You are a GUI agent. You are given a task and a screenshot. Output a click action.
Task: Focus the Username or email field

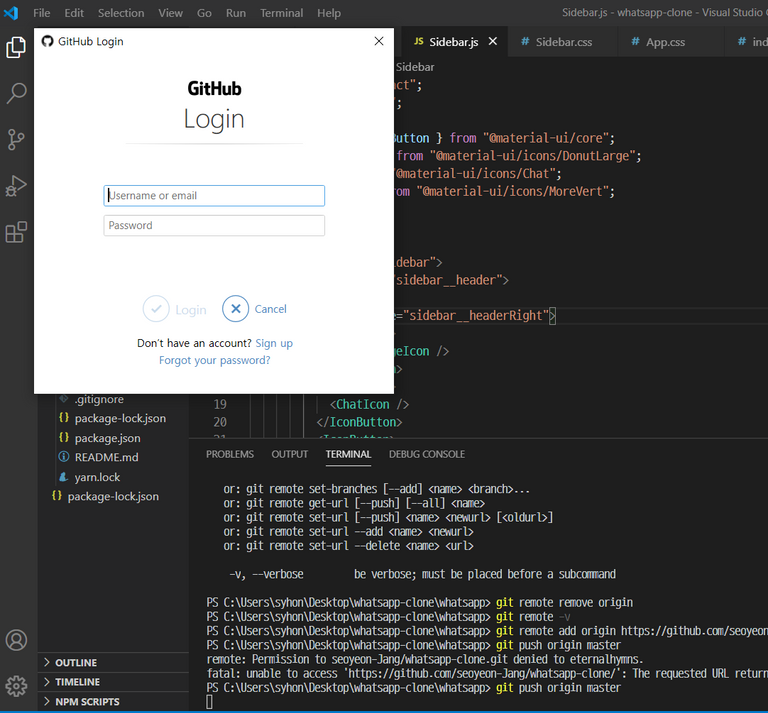(x=214, y=195)
